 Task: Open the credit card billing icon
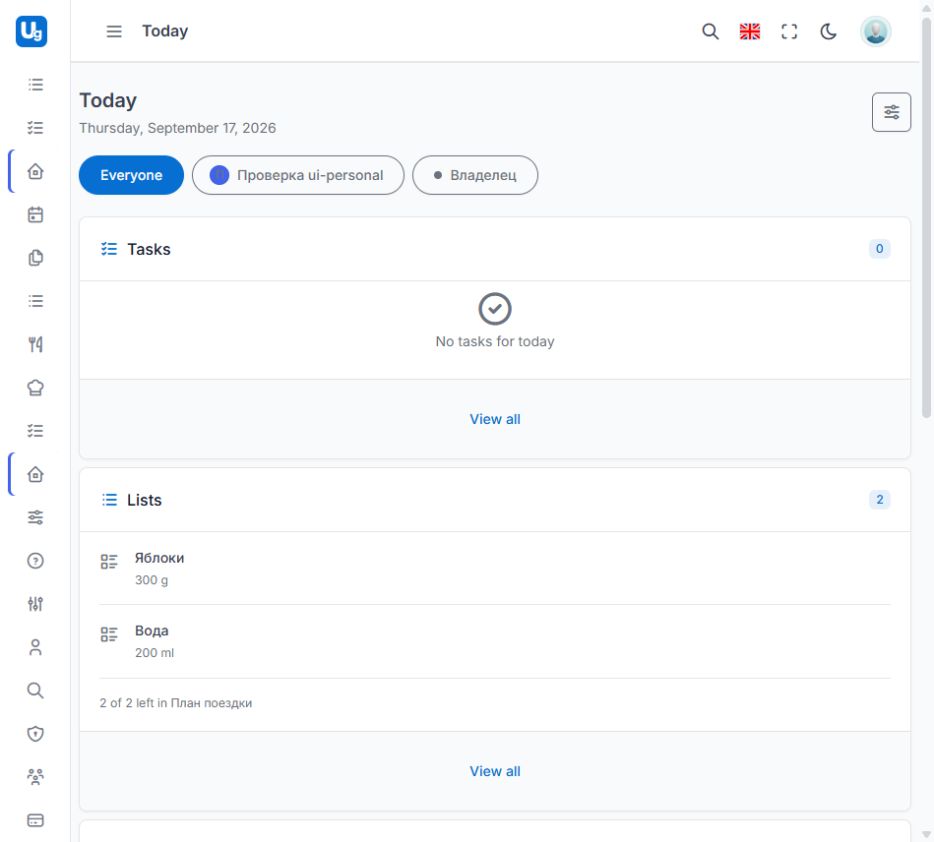35,820
